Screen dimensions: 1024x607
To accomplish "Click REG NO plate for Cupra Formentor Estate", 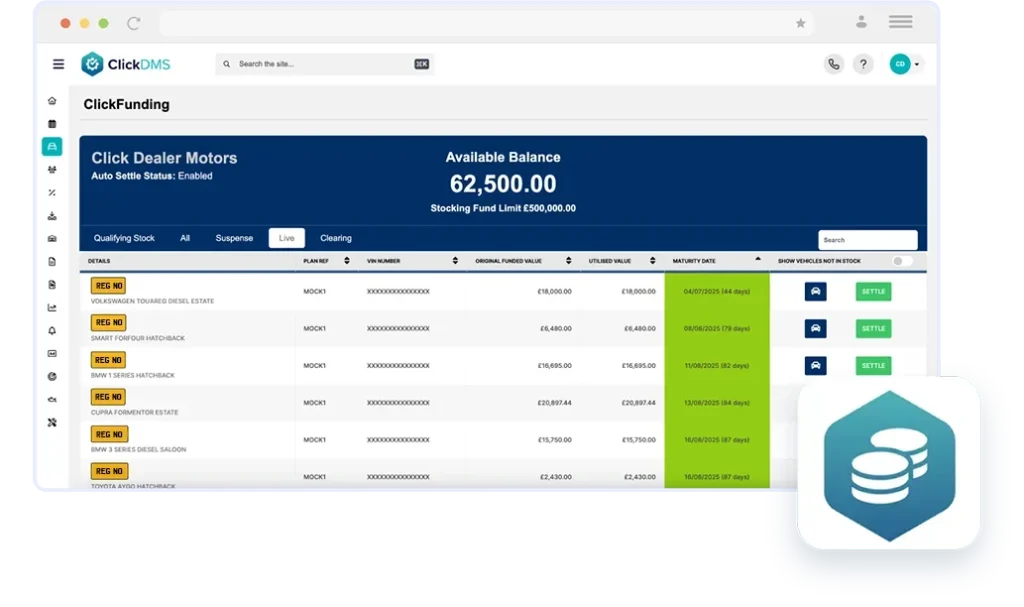I will [x=108, y=397].
